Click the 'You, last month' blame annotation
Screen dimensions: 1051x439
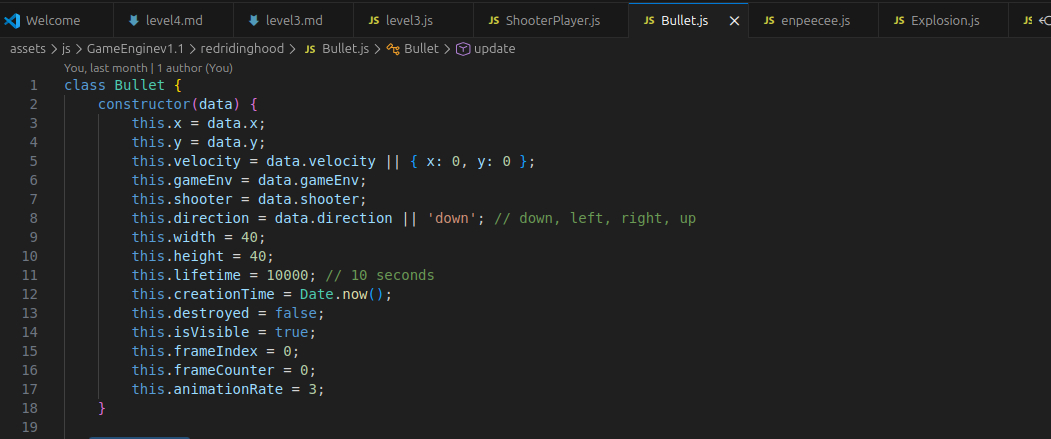tap(105, 68)
